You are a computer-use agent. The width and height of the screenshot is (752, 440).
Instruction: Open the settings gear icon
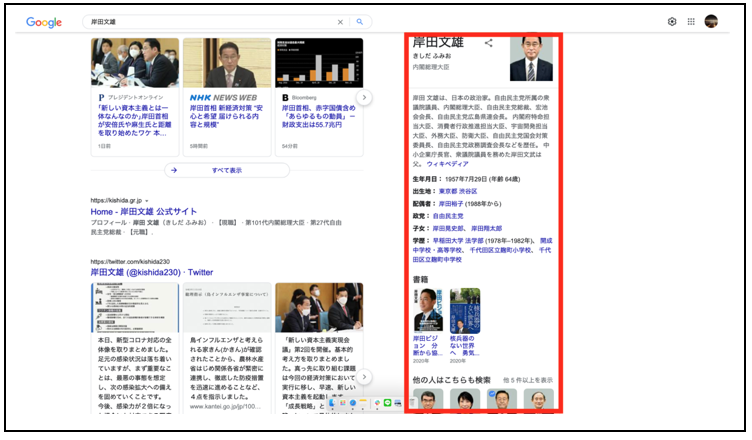point(672,21)
